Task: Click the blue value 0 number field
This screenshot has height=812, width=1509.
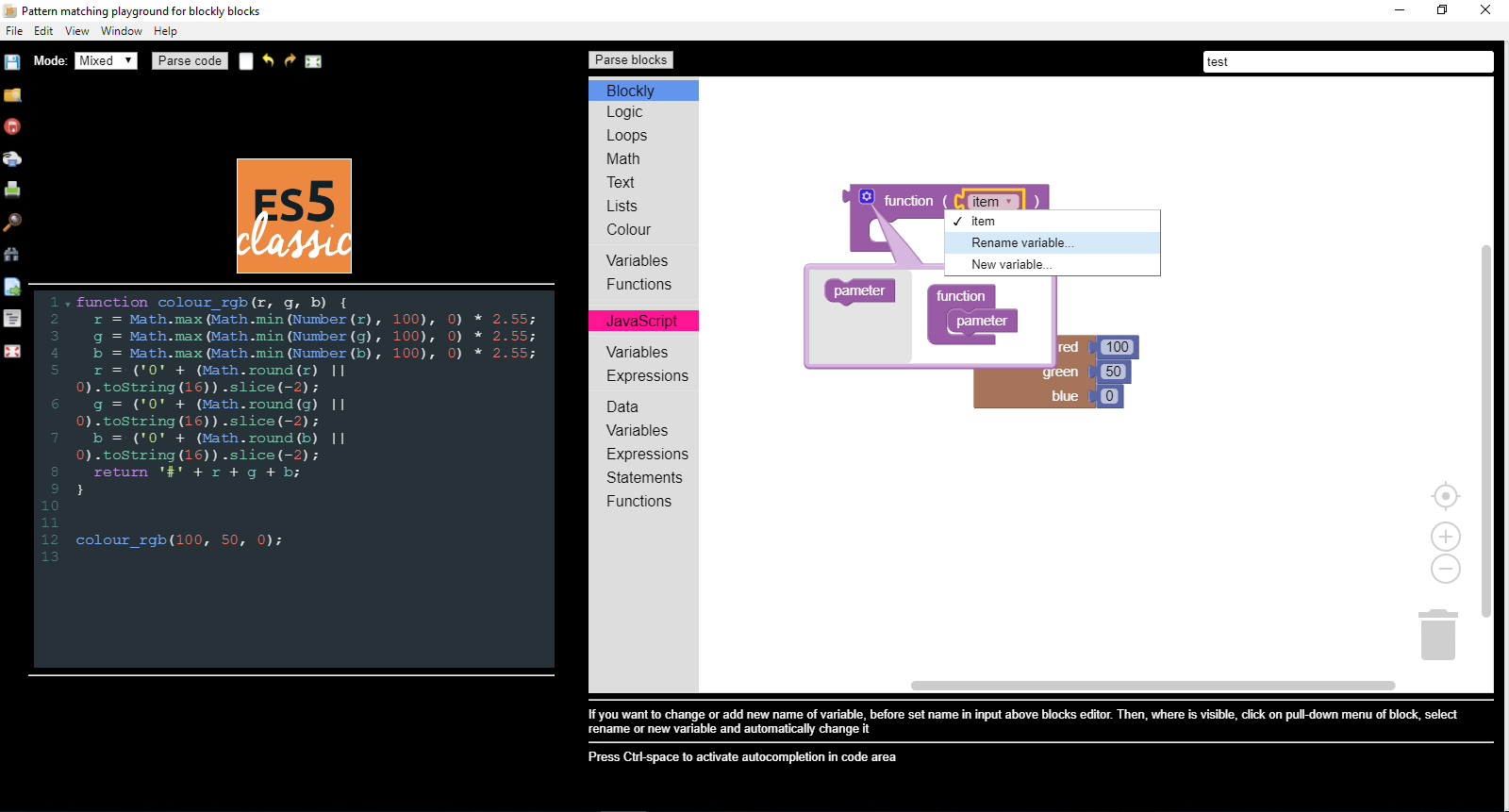Action: [x=1110, y=396]
